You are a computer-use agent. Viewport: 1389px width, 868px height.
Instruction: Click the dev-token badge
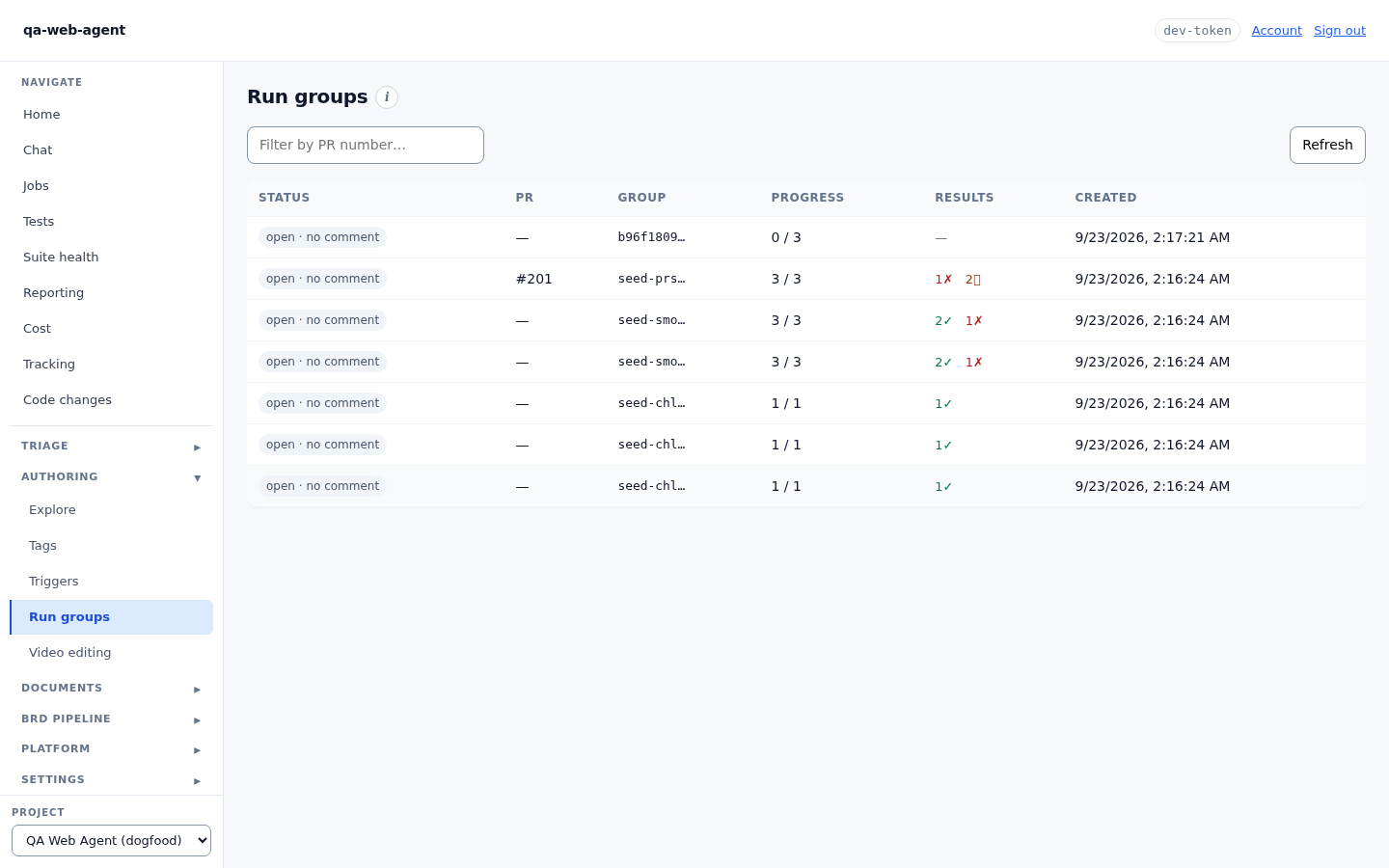point(1197,31)
